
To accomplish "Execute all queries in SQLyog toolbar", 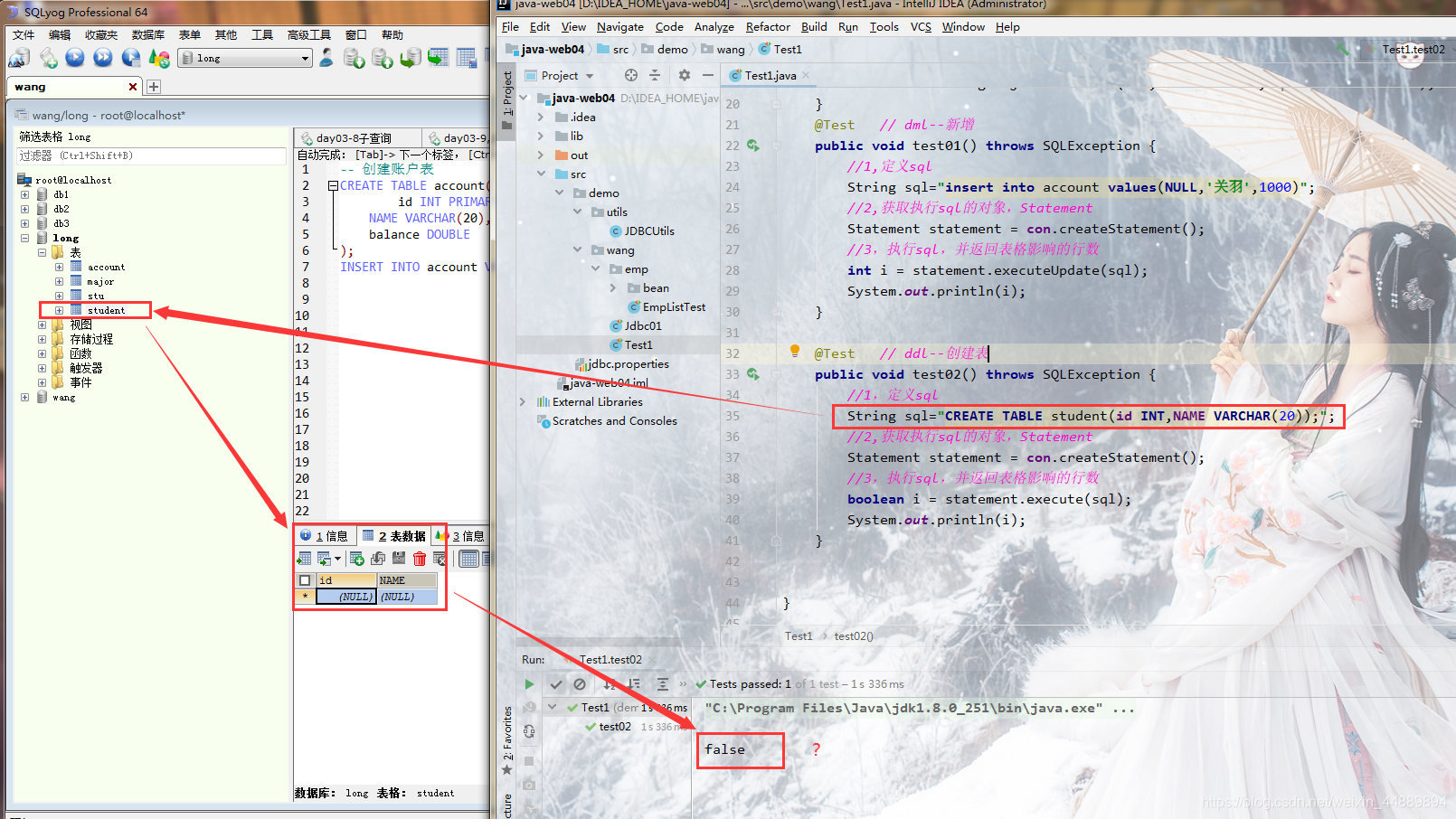I will (x=103, y=58).
